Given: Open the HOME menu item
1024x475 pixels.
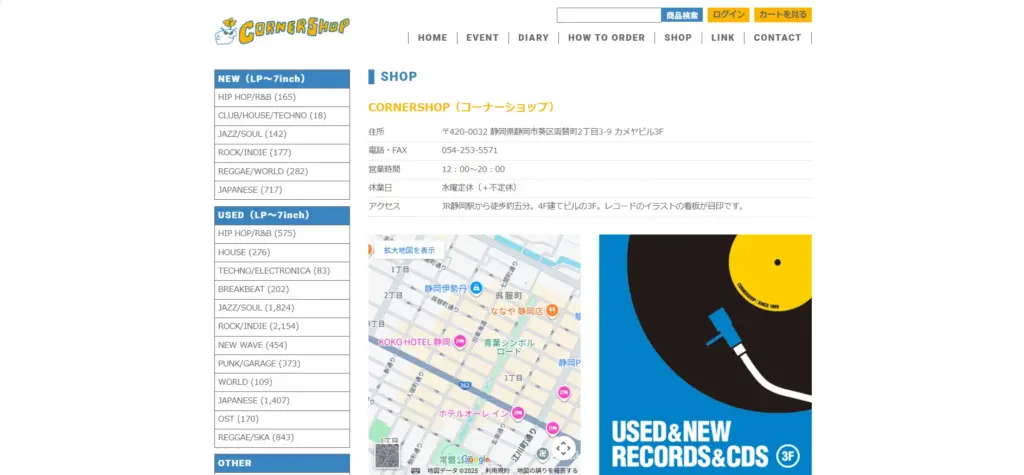Looking at the screenshot, I should point(432,38).
